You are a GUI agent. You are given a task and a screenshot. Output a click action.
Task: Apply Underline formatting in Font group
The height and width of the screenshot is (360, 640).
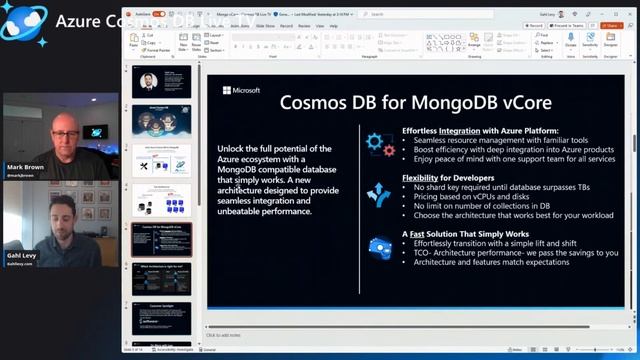251,47
